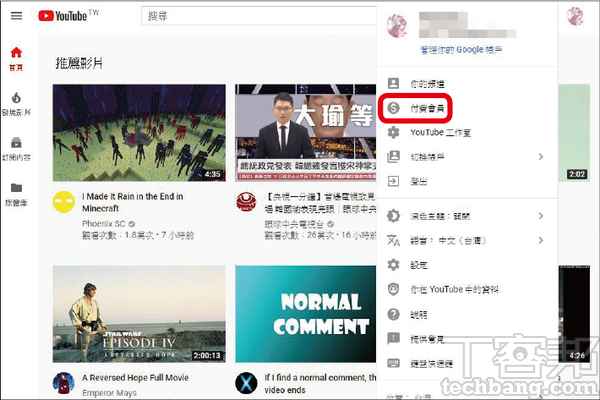Open Phoenix SC channel avatar
This screenshot has width=600, height=400.
tap(64, 202)
